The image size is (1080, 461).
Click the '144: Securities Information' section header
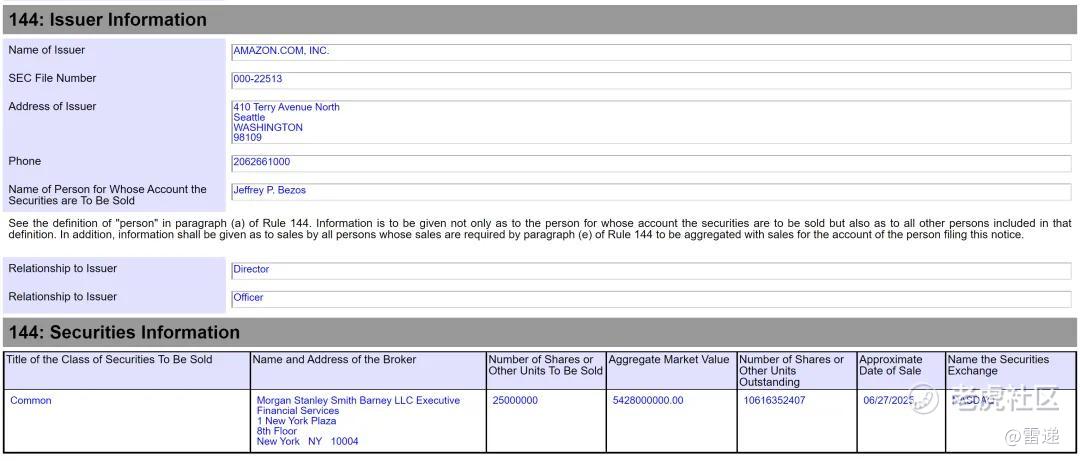tap(539, 332)
